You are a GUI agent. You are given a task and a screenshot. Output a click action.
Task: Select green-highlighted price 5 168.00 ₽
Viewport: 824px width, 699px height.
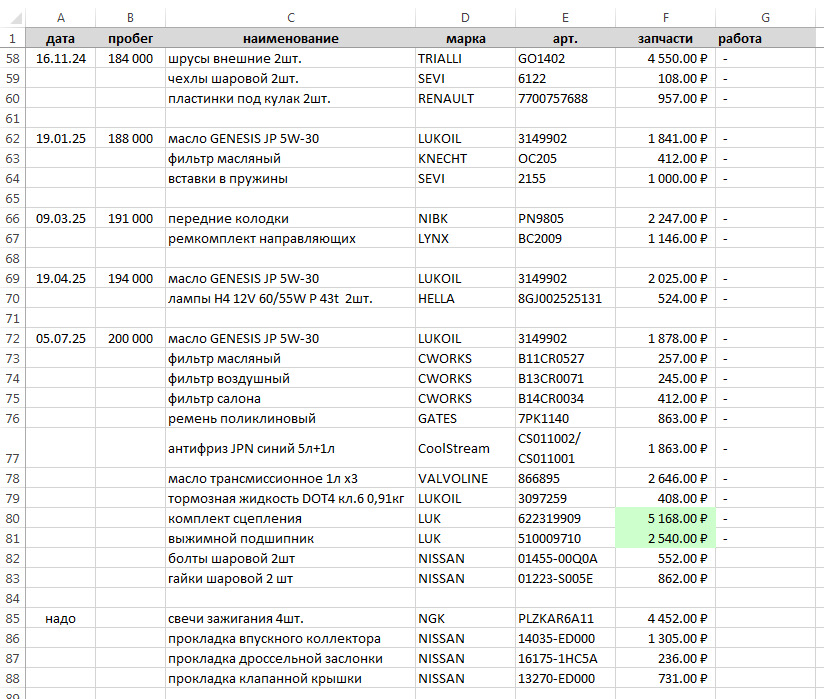665,518
